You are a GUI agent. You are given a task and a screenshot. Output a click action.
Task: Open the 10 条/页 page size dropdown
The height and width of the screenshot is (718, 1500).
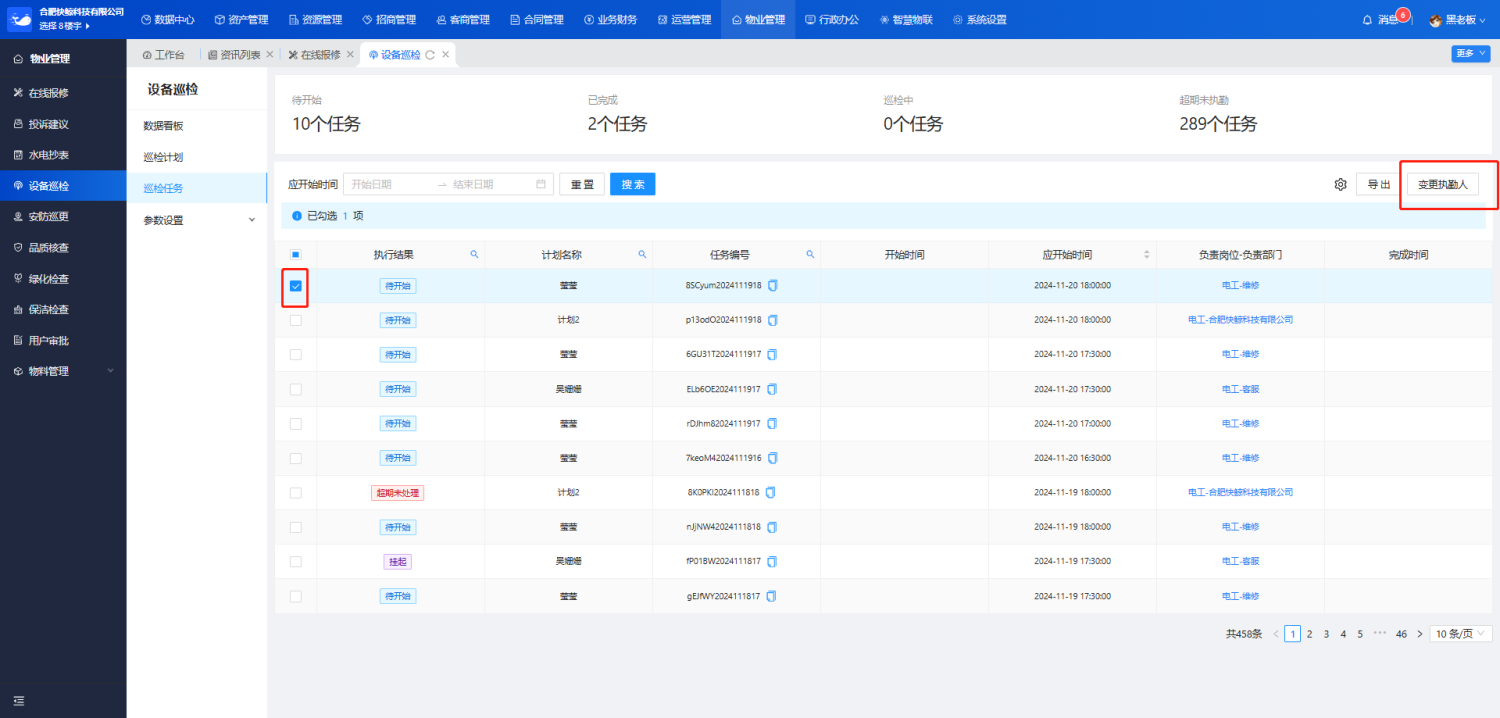click(1461, 634)
